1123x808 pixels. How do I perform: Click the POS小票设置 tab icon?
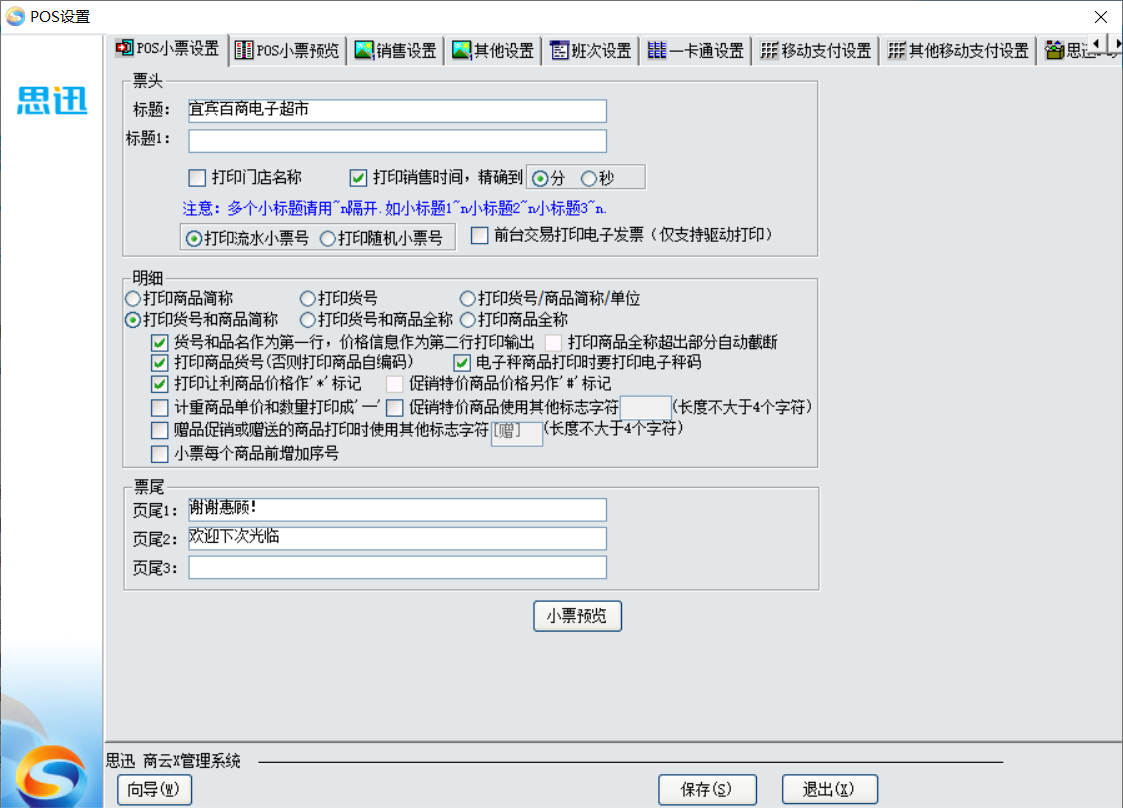pos(125,49)
